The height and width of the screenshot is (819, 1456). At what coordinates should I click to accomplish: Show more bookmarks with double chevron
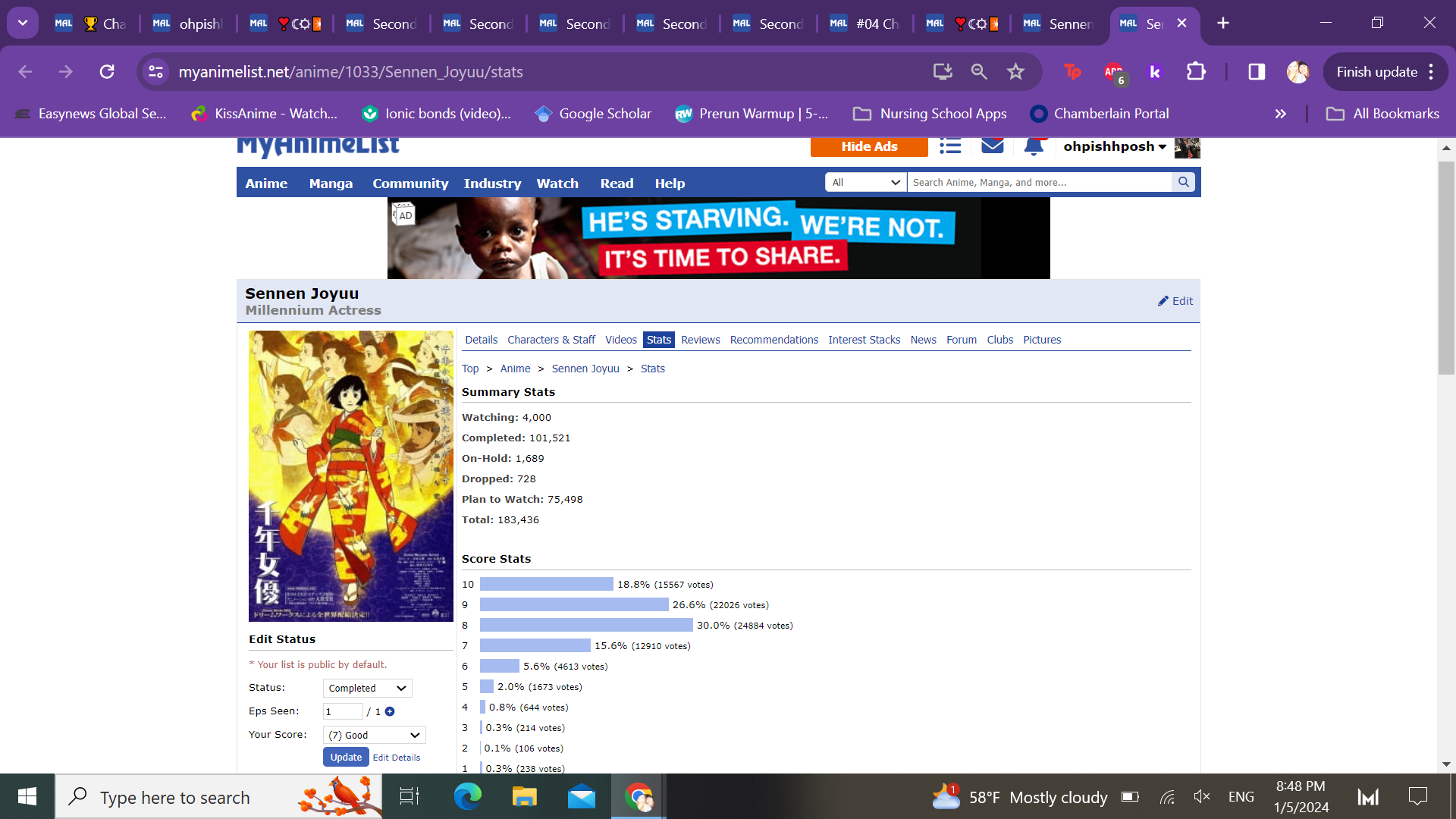pos(1281,114)
